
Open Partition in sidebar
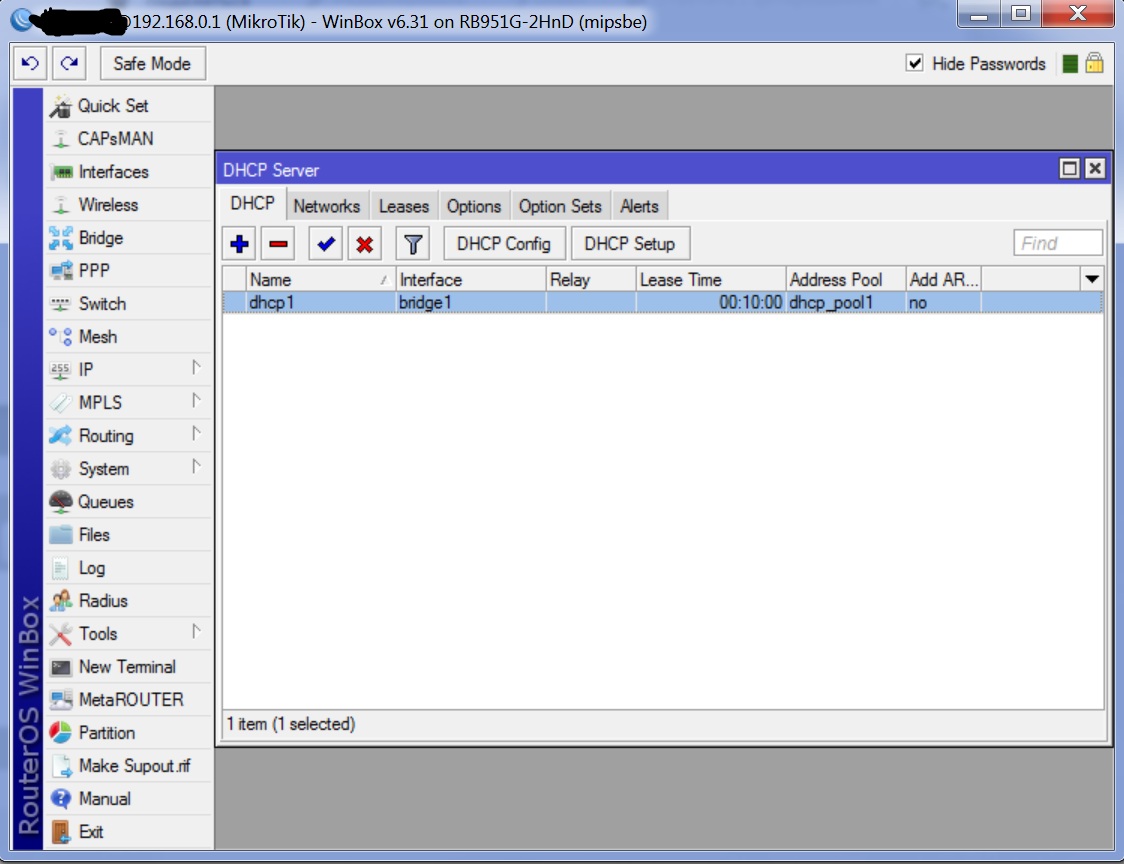tap(128, 733)
